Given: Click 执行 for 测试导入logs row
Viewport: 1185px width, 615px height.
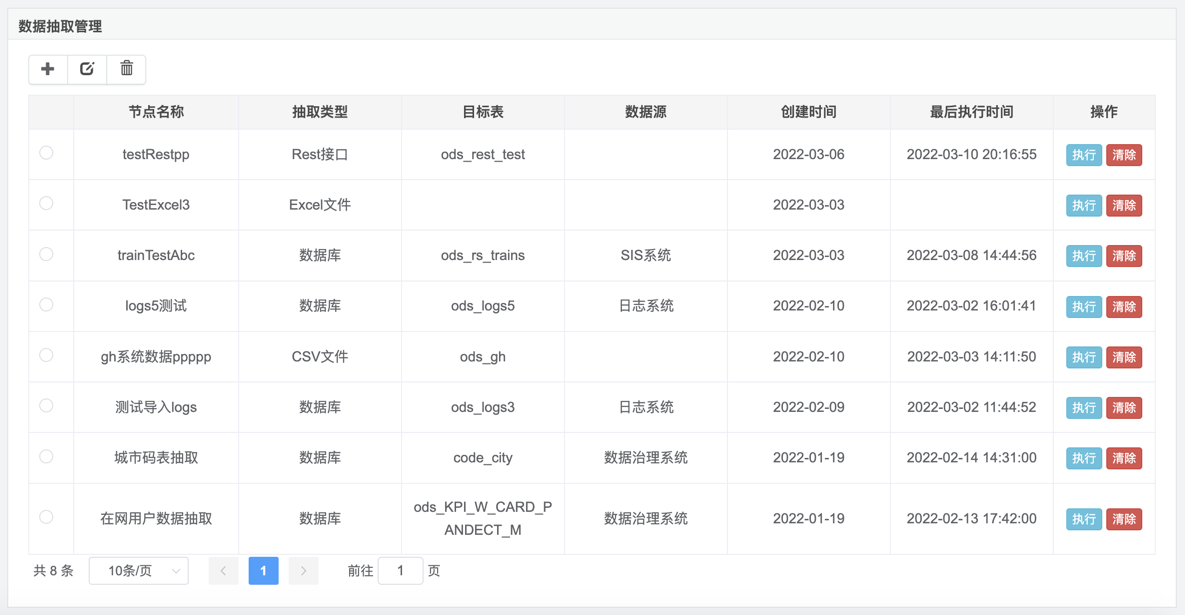Looking at the screenshot, I should [x=1083, y=408].
